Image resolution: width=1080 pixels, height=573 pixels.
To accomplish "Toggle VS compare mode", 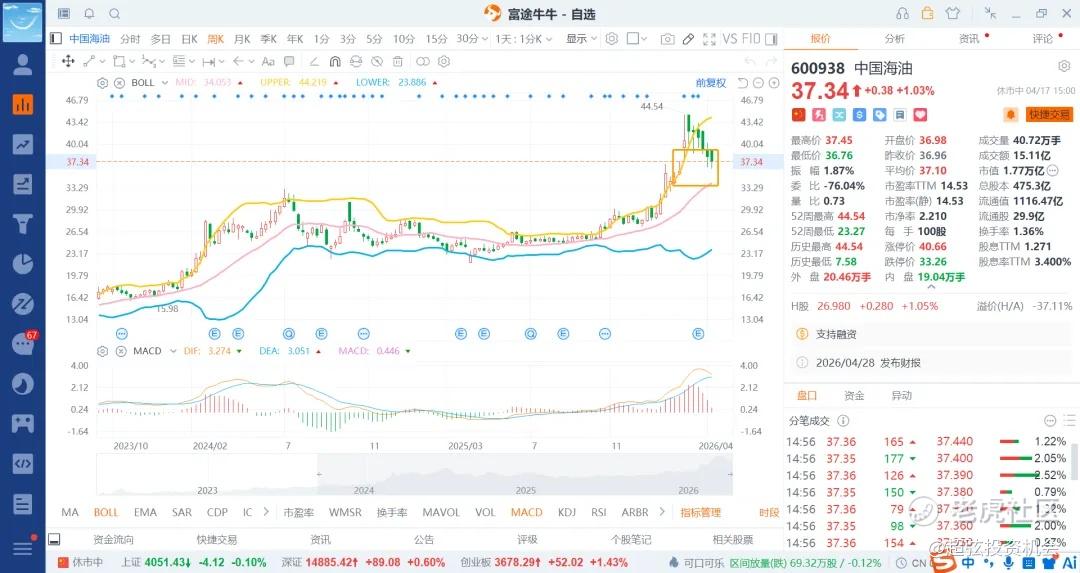I will coord(730,39).
